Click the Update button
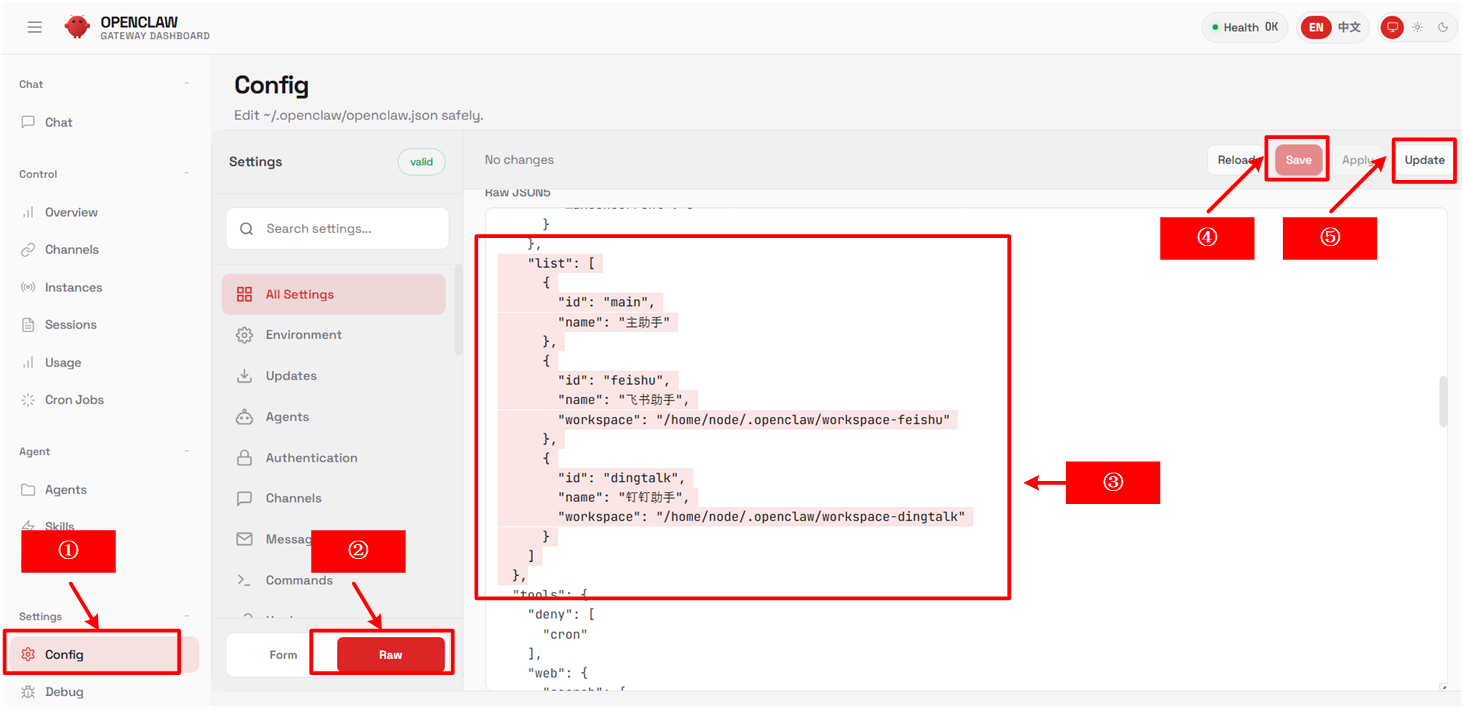Viewport: 1463px width, 708px height. (x=1424, y=160)
